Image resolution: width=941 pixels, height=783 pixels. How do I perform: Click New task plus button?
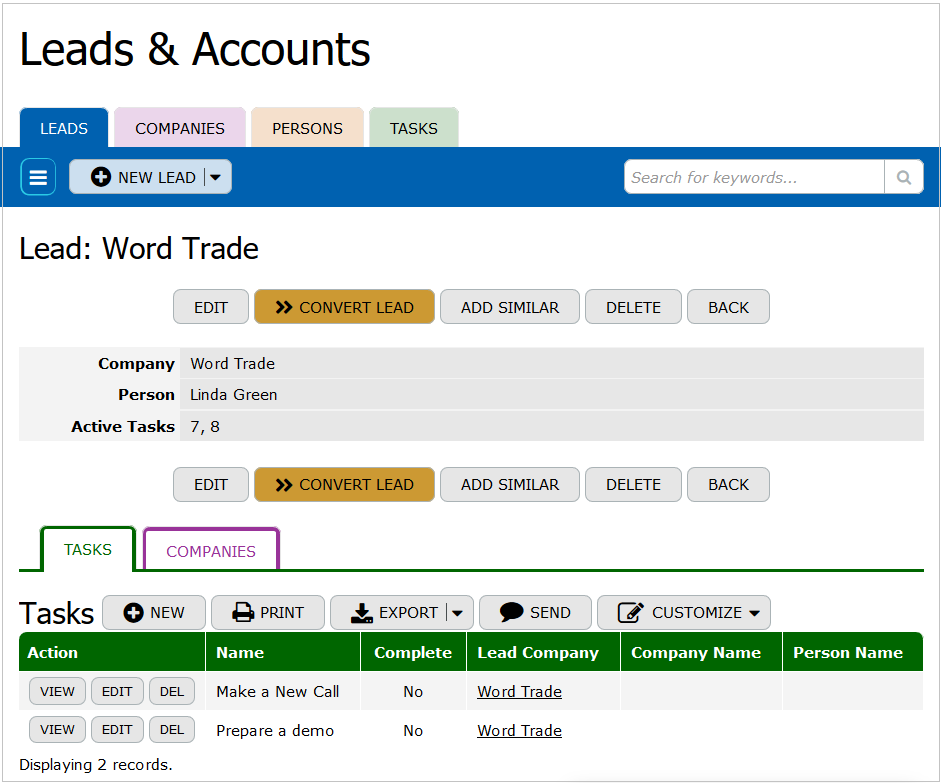pos(154,613)
